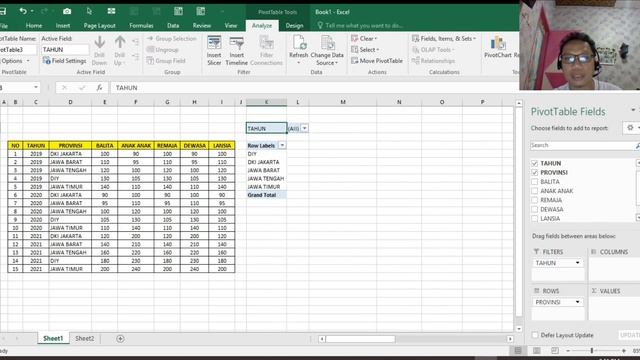Click Change Data Source icon
This screenshot has height=360, width=640.
click(327, 43)
